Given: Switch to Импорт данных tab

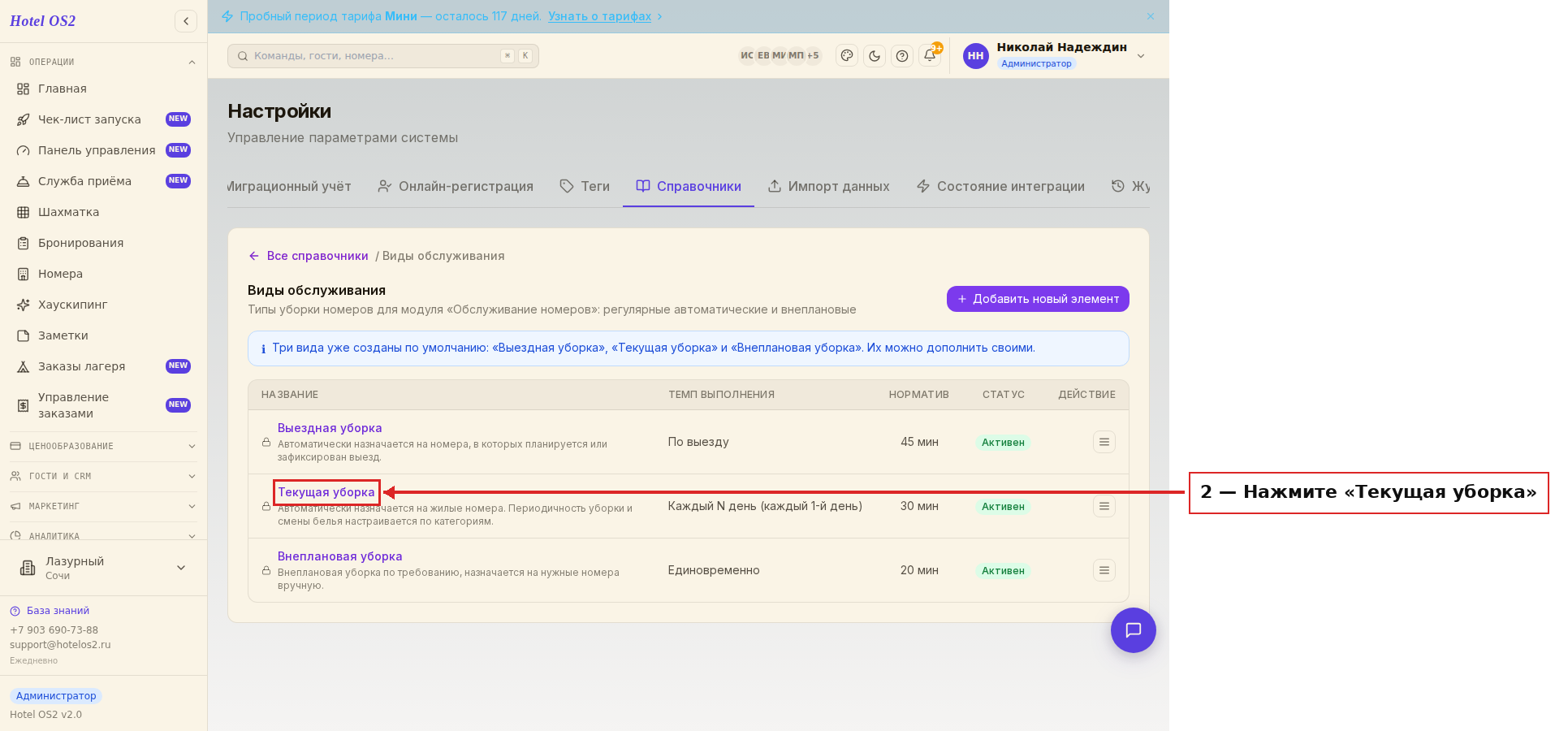Looking at the screenshot, I should tap(829, 186).
